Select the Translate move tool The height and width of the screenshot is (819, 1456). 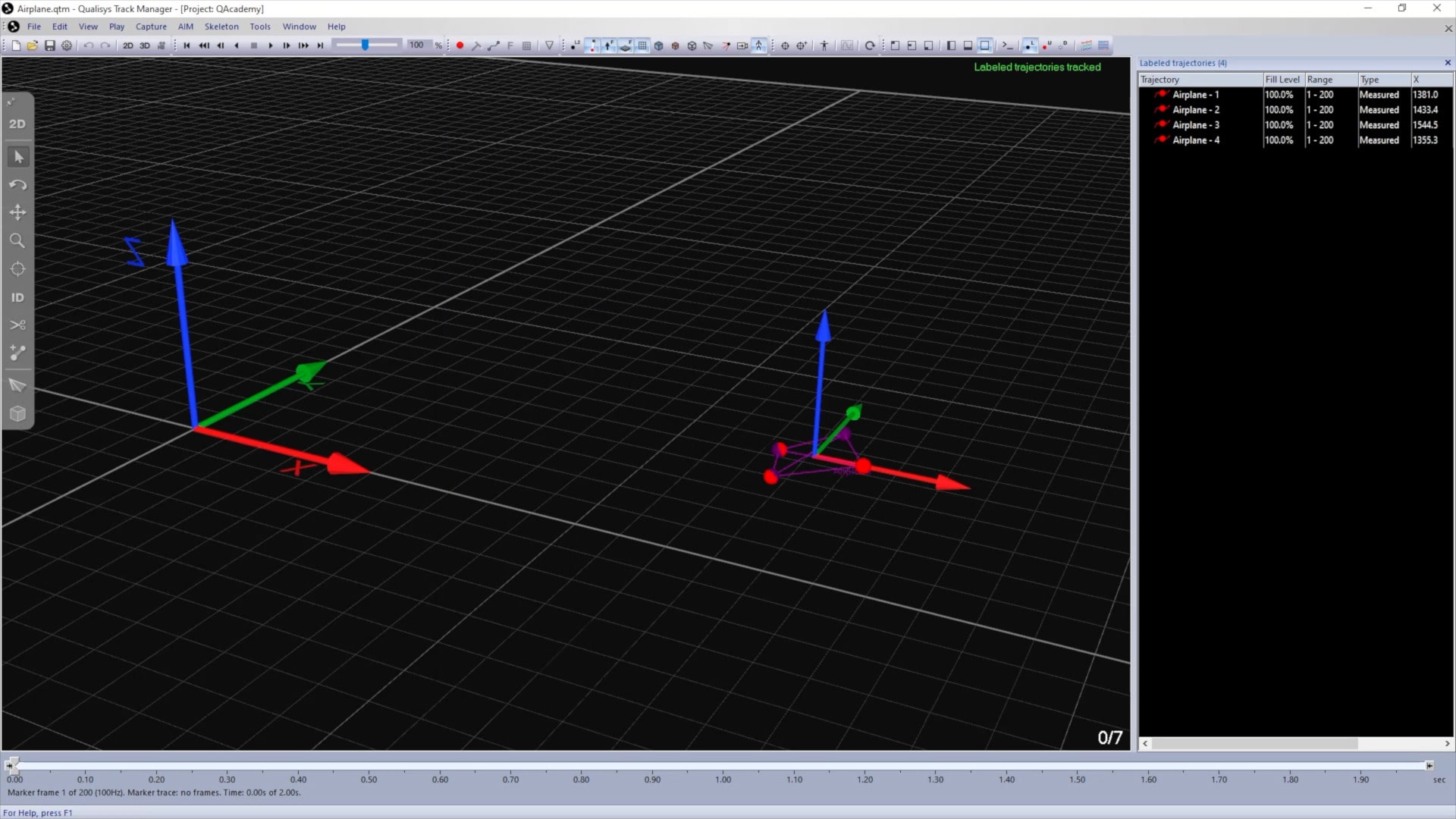(17, 213)
